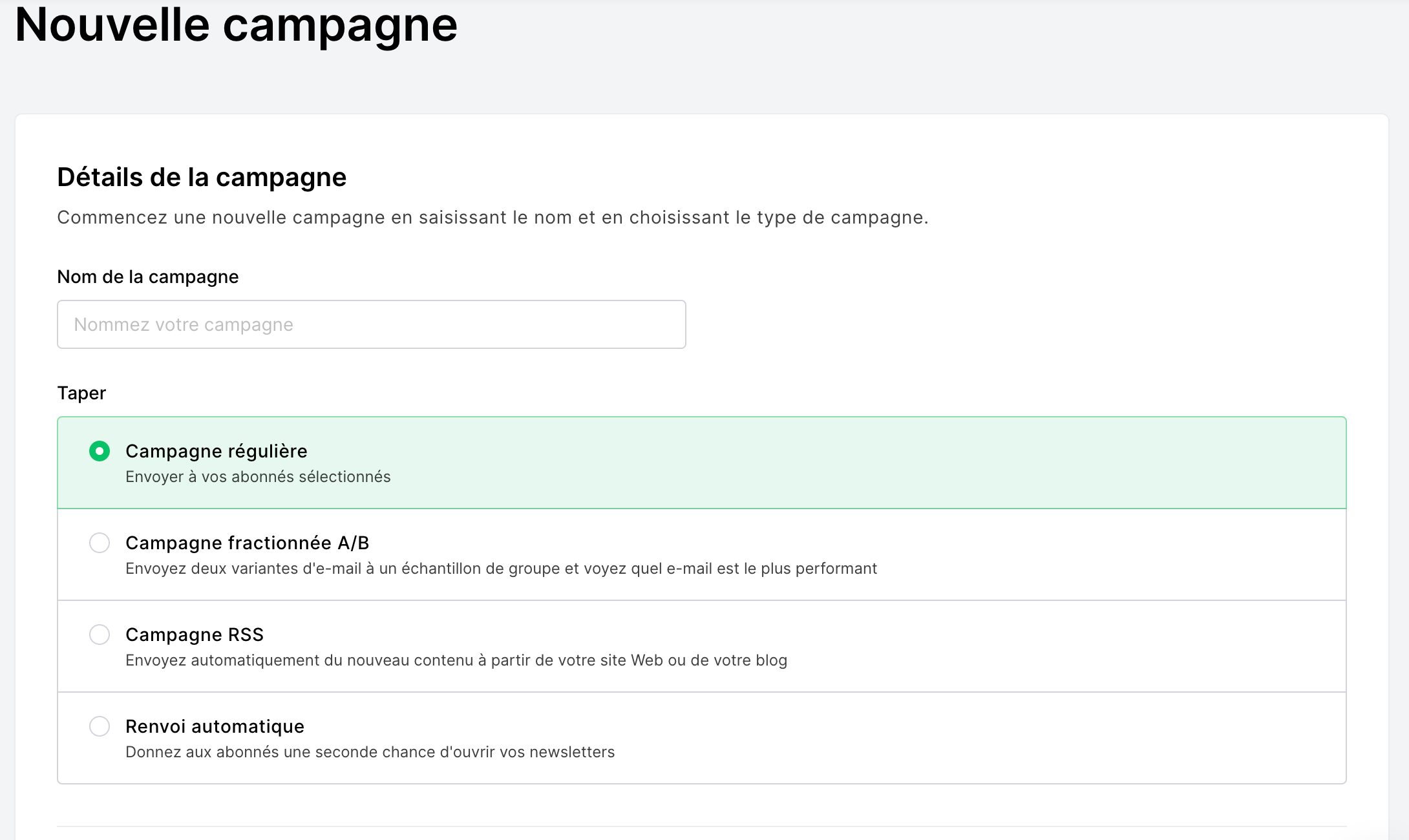Select the Campagne fractionnée A/B radio button

pyautogui.click(x=100, y=543)
